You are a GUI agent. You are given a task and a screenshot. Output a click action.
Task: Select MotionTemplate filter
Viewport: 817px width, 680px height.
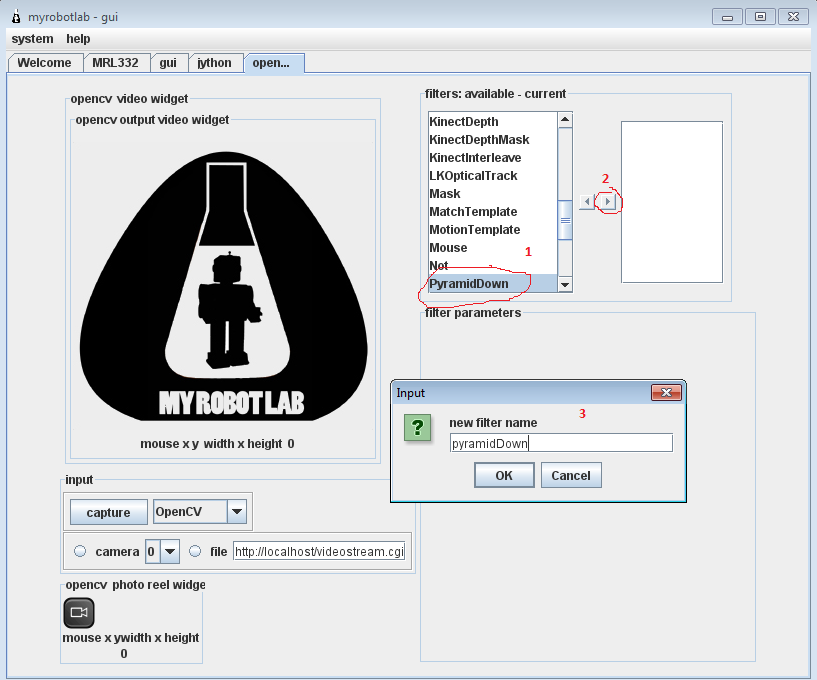click(x=492, y=229)
